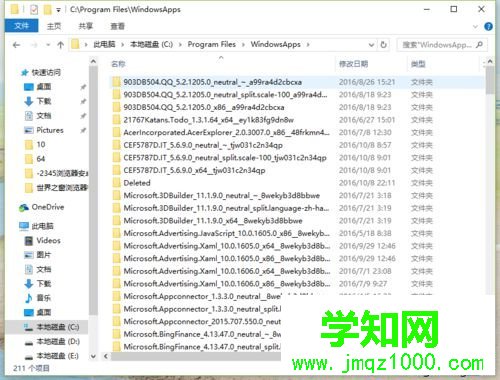The height and width of the screenshot is (380, 500).
Task: Sort by the 名称 column header
Action: click(x=118, y=64)
